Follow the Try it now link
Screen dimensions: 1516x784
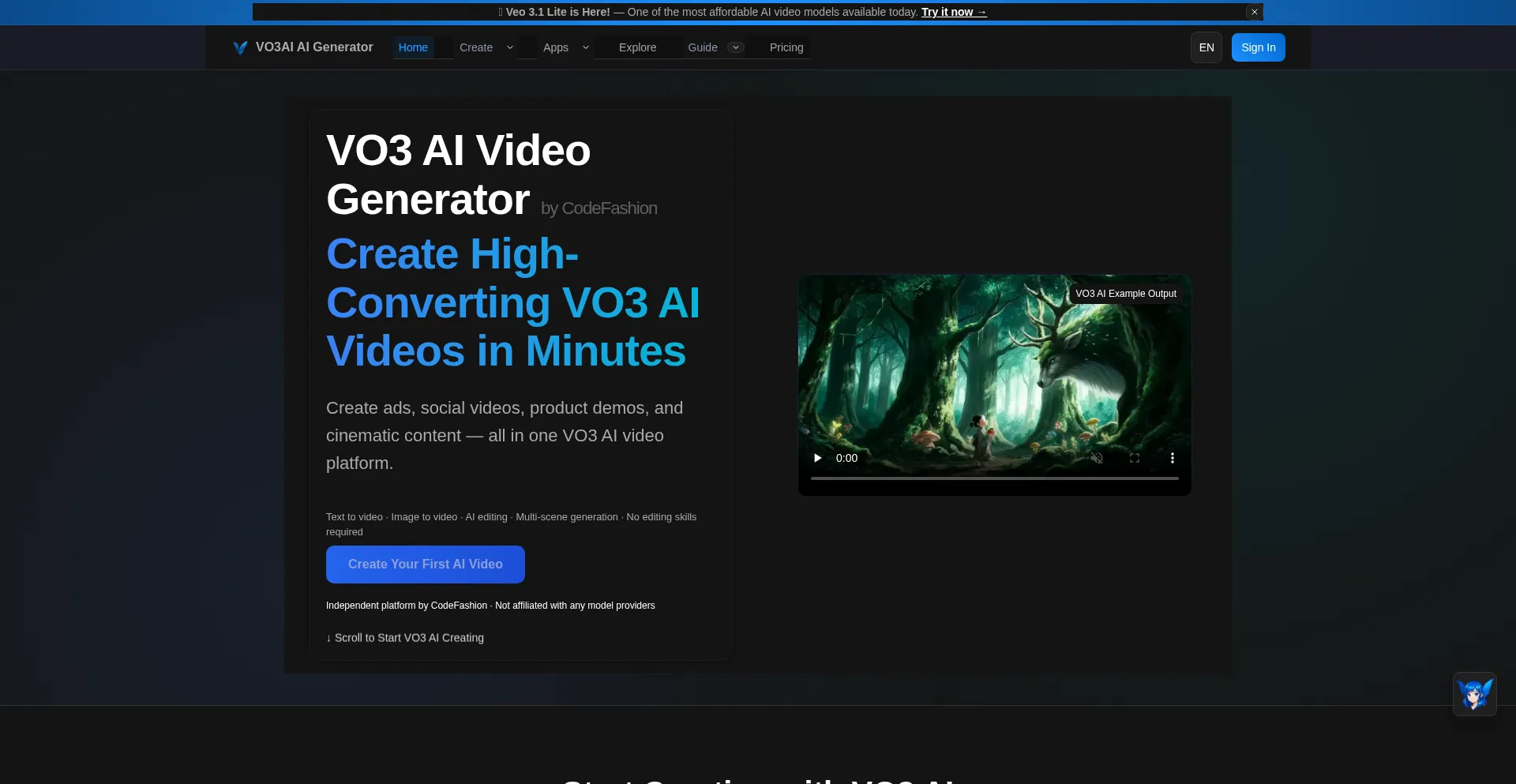click(954, 12)
